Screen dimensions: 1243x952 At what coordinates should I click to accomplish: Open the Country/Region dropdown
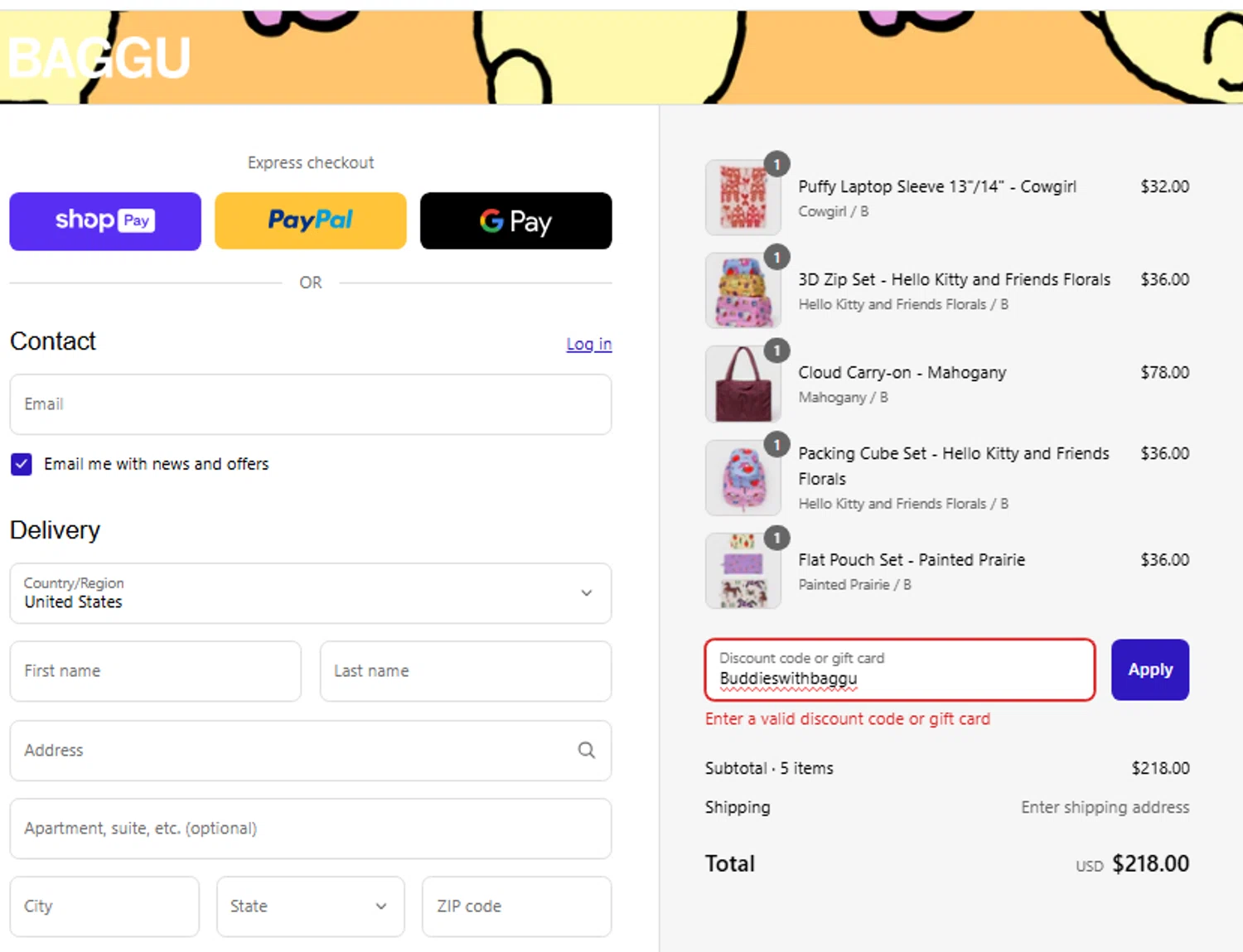311,593
